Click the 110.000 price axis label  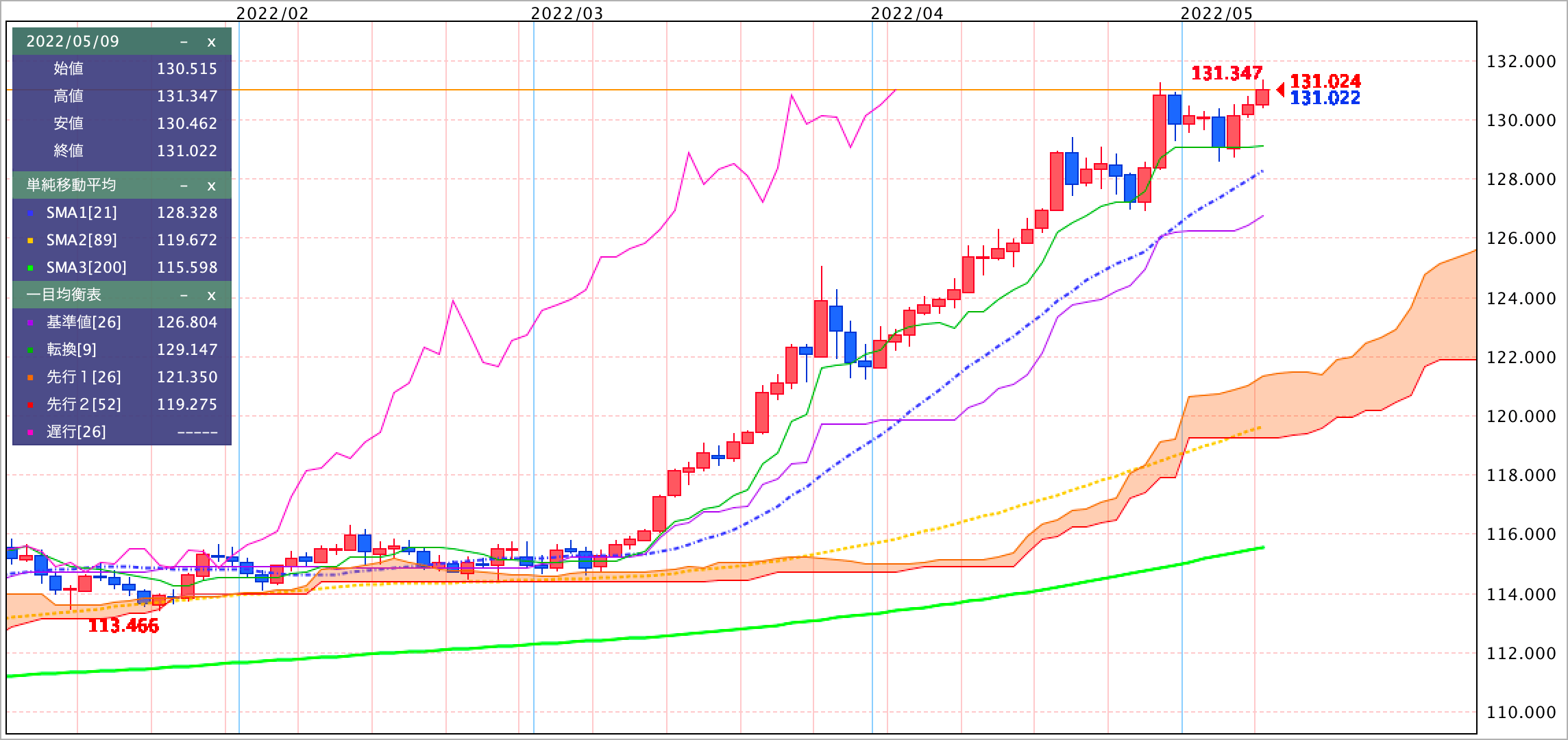pyautogui.click(x=1521, y=713)
